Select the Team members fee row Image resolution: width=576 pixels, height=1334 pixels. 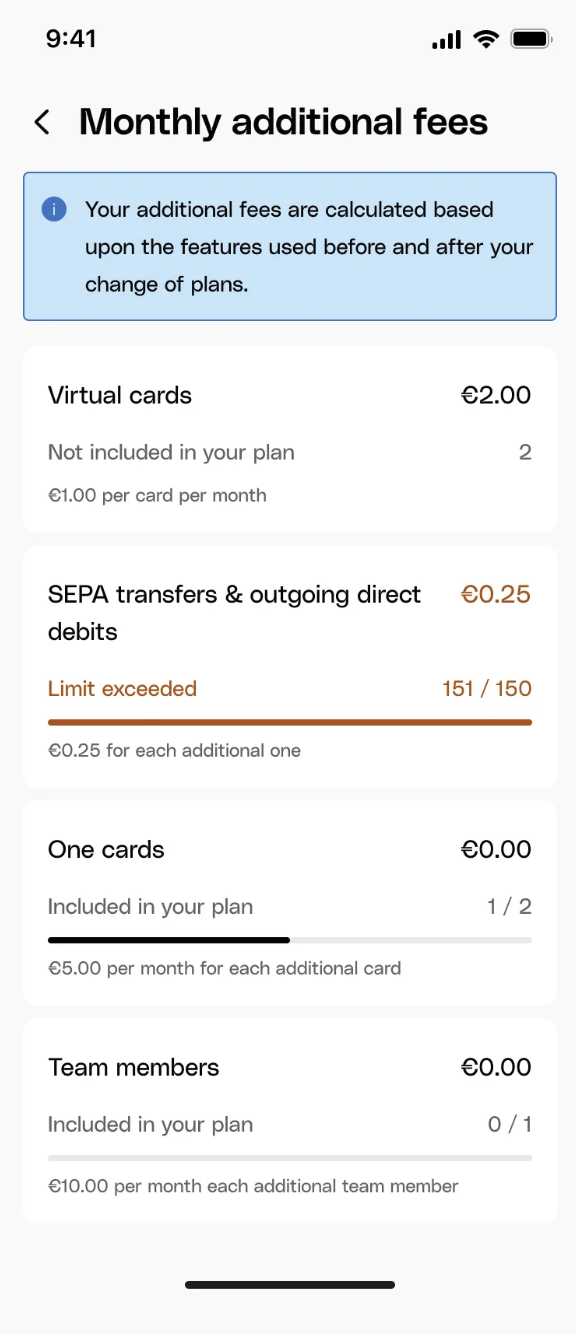(x=290, y=1121)
